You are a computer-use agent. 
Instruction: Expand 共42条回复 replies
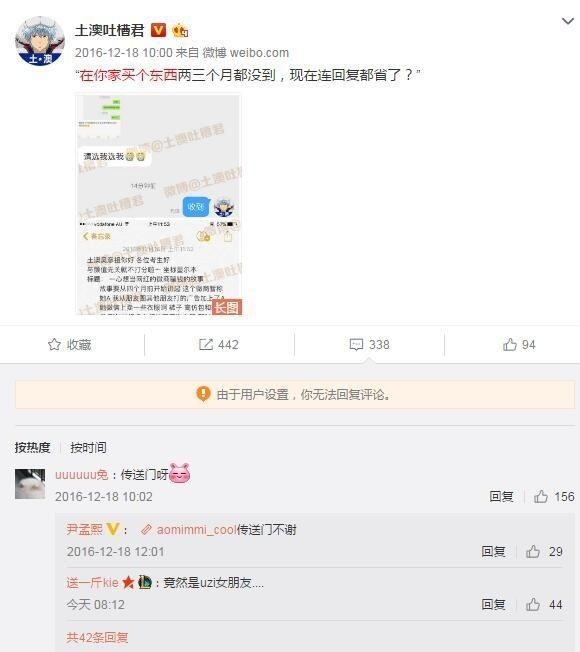[x=97, y=637]
